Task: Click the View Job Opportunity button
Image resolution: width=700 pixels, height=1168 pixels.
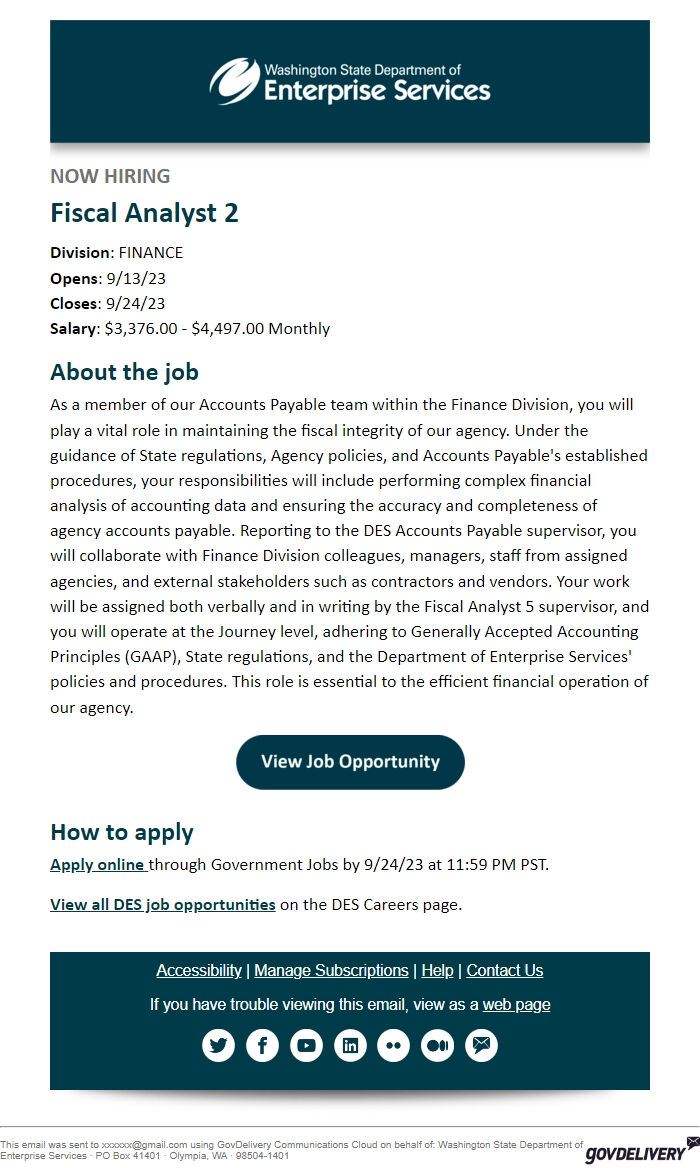Action: pyautogui.click(x=350, y=762)
